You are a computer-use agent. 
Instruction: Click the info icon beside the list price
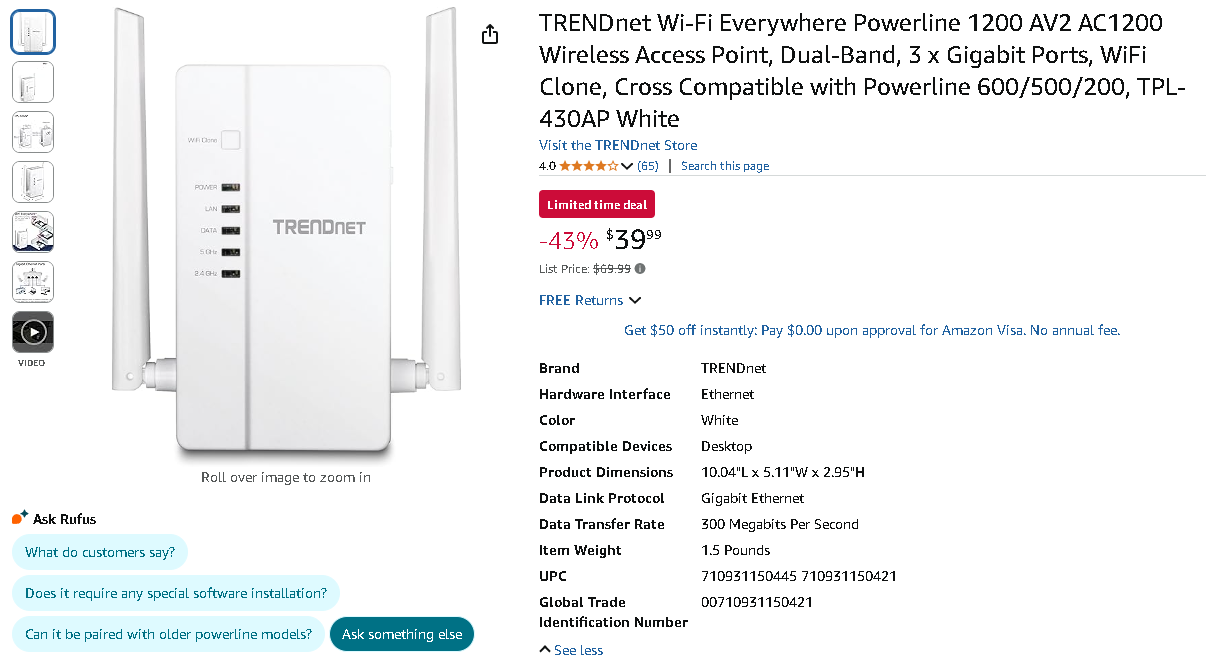[640, 268]
